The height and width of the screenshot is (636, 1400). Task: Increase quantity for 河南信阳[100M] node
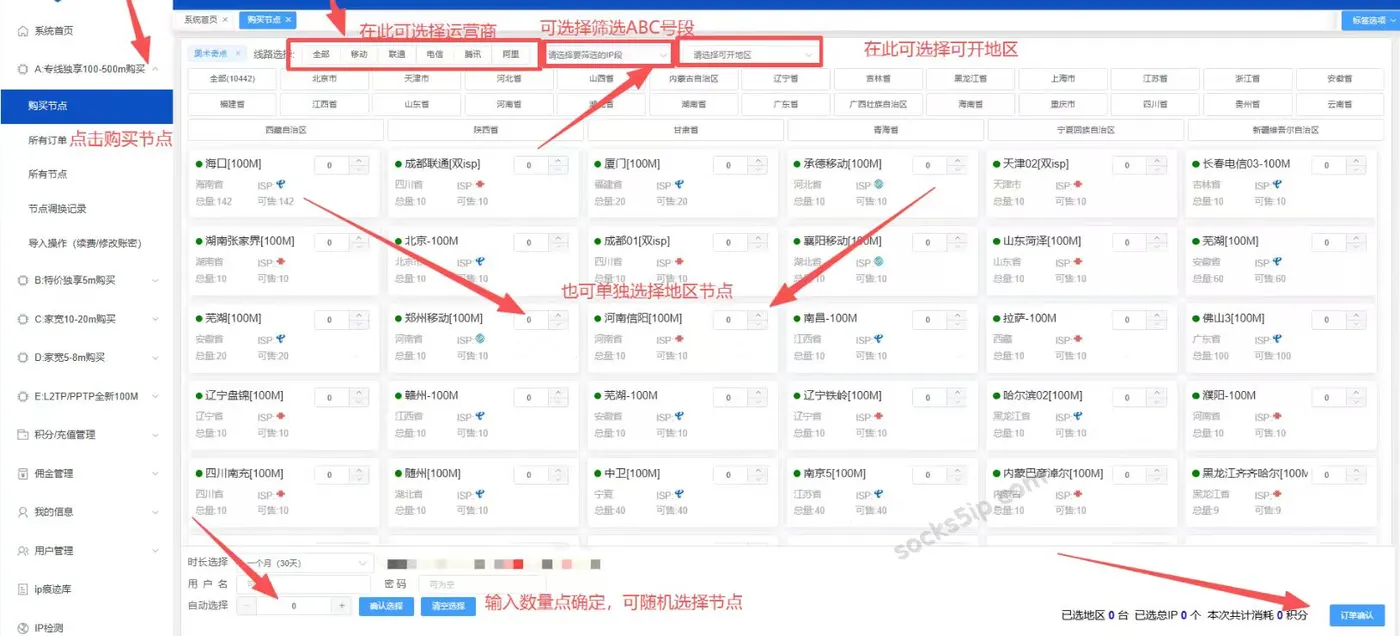click(758, 315)
